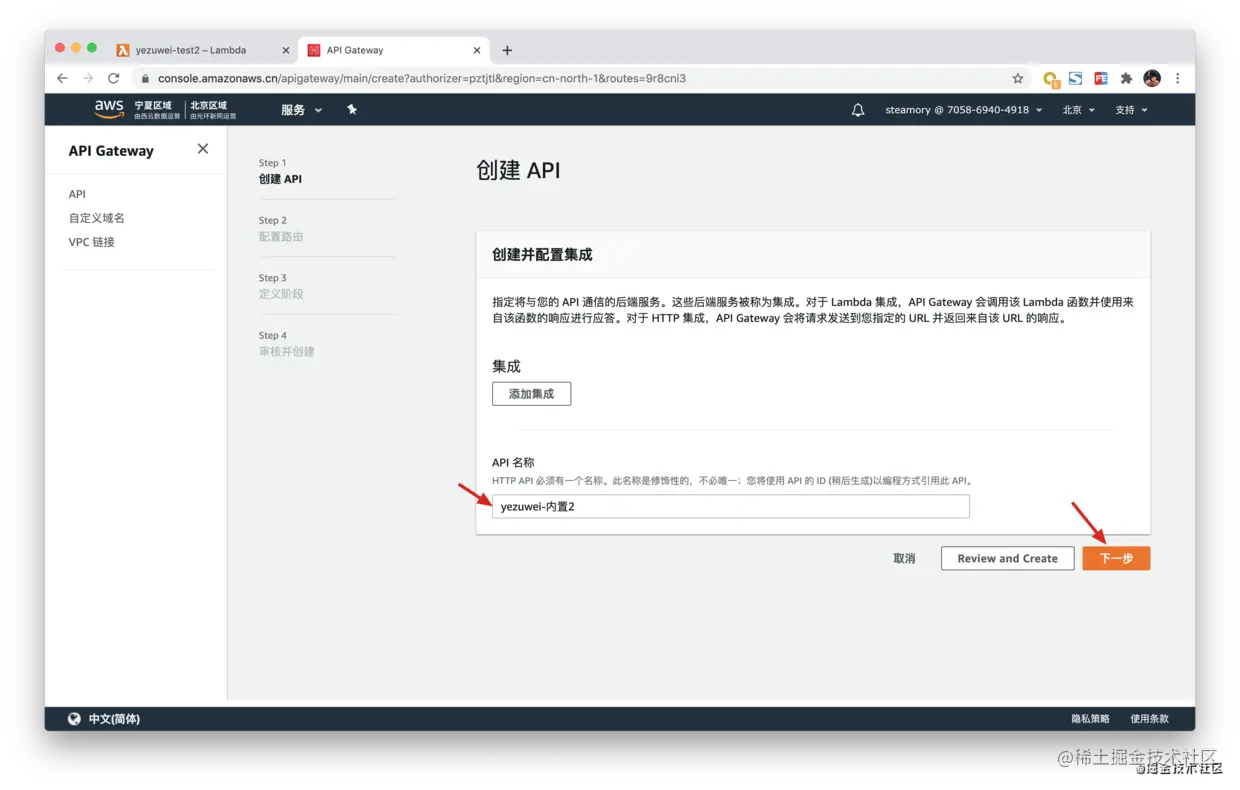Screen dimensions: 1240x790
Task: Click the API Gateway sidebar title
Action: tap(111, 151)
